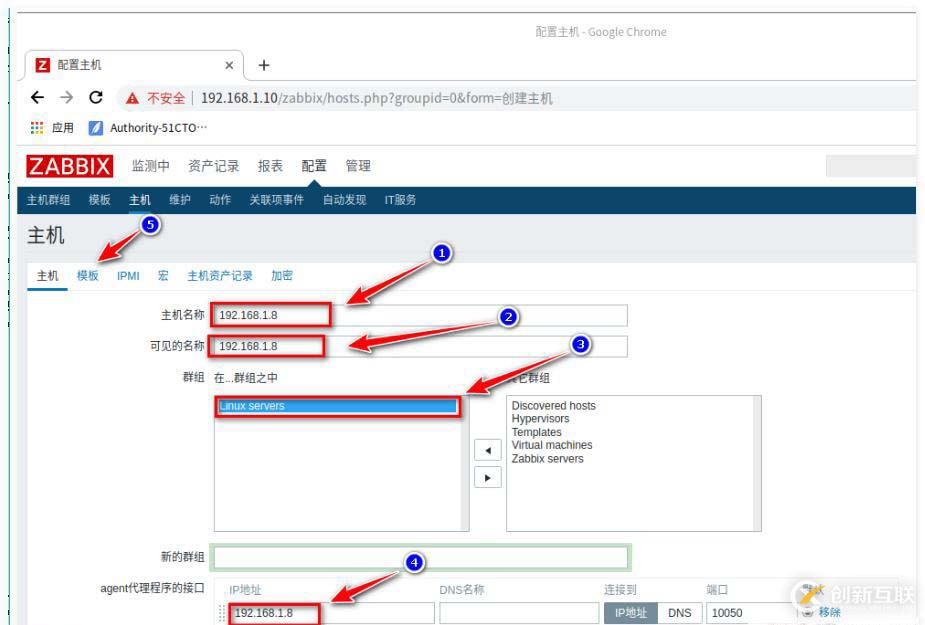Click the 新的群组 input field

[421, 557]
